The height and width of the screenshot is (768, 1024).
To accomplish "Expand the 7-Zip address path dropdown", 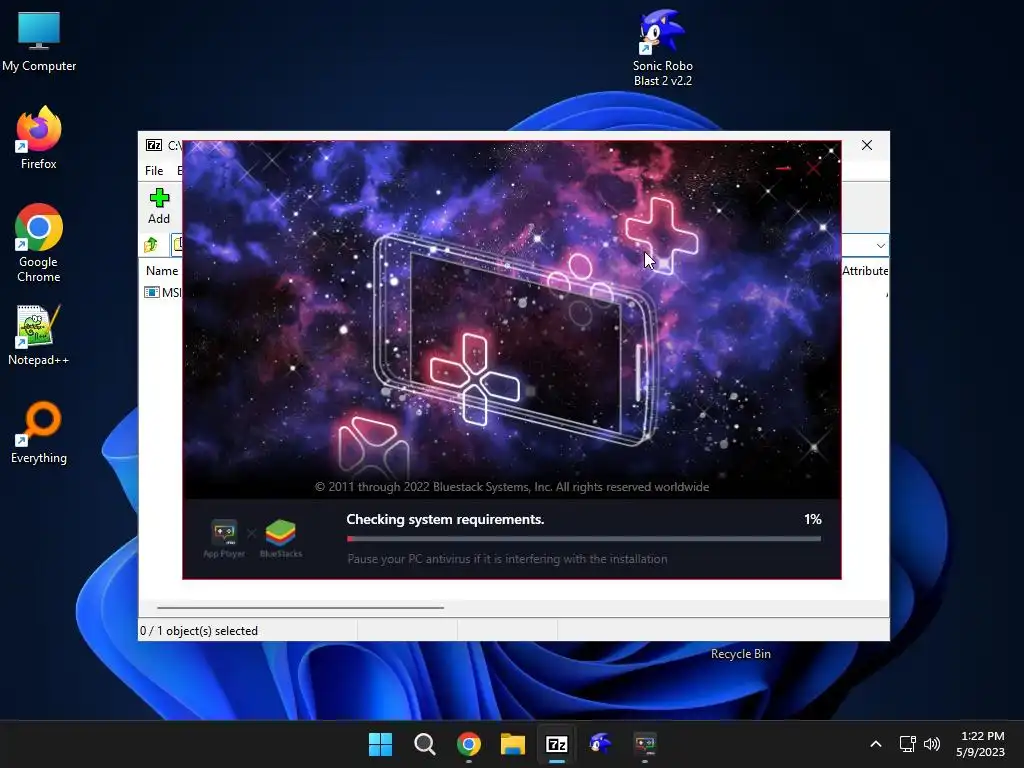I will click(x=880, y=246).
